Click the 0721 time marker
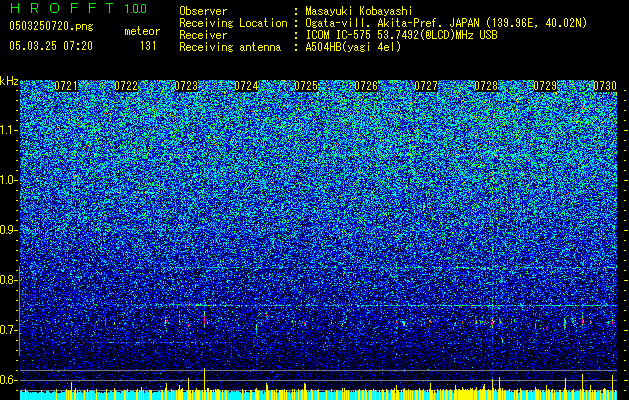The width and height of the screenshot is (629, 400). (66, 86)
